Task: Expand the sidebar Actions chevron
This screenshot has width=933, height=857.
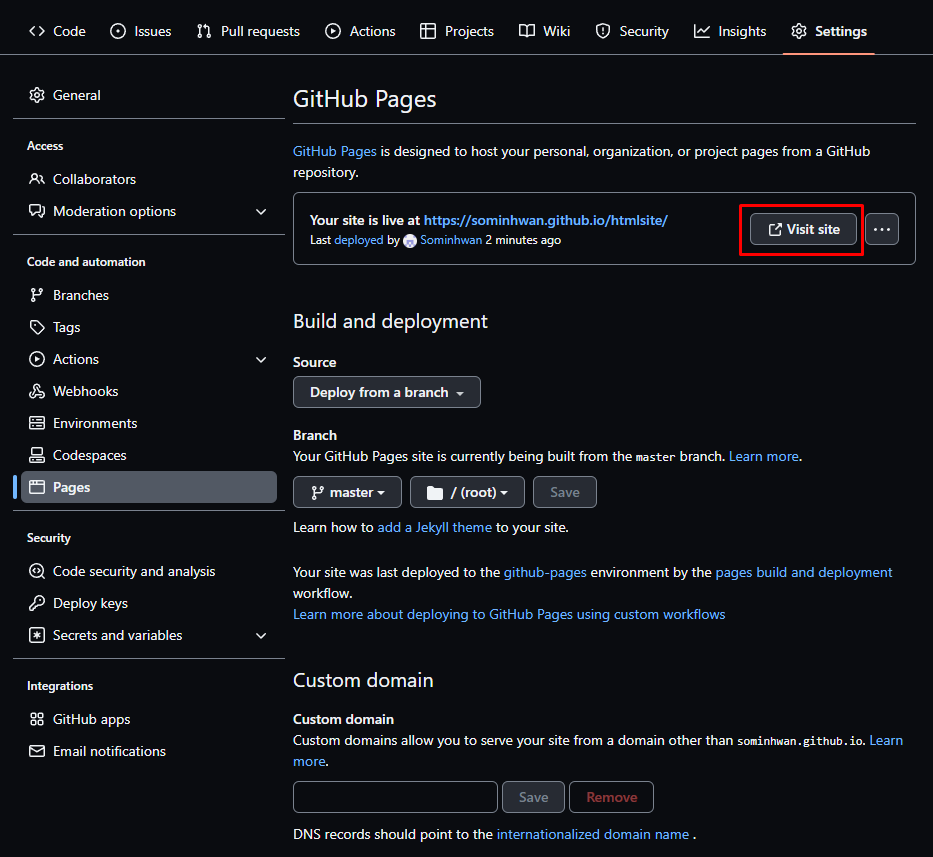Action: [x=261, y=360]
